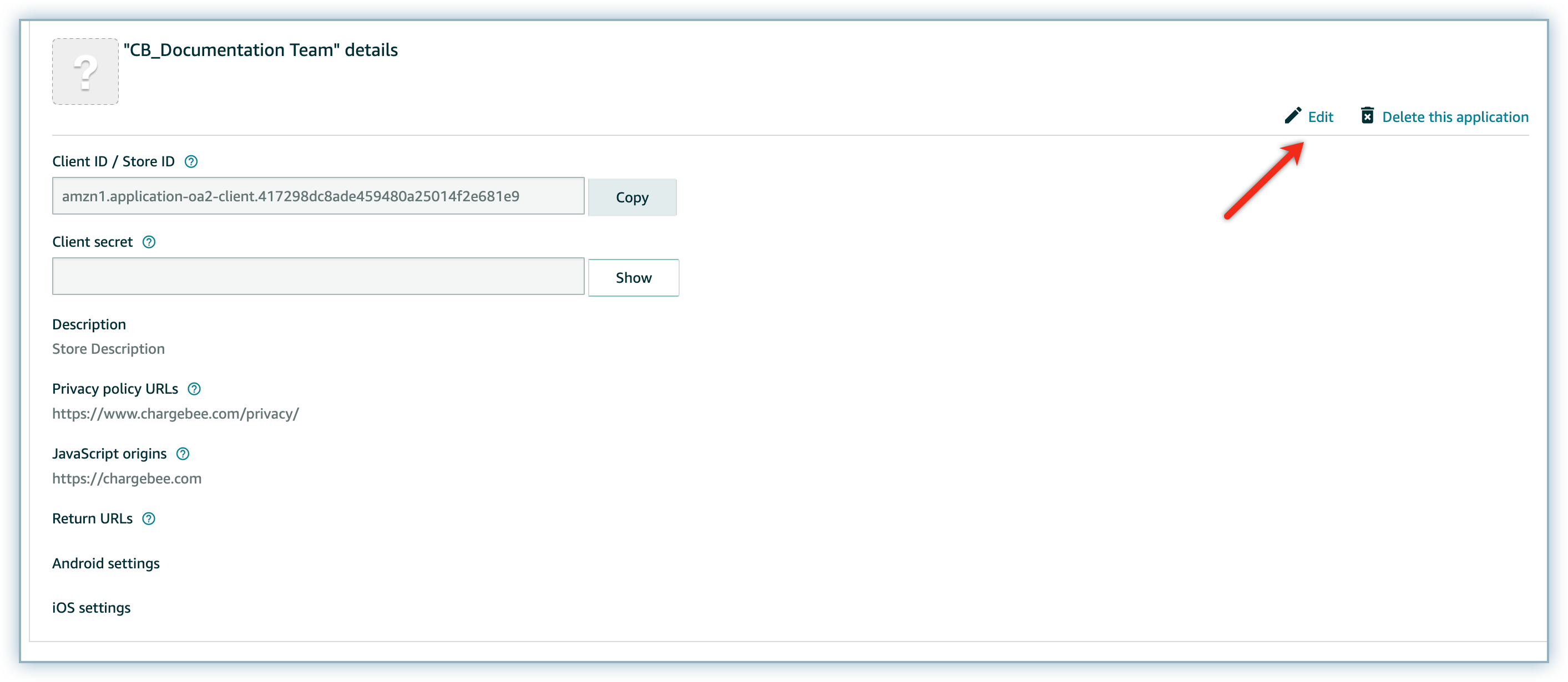Click the chargebee privacy policy URL
Screen dimensions: 1568x682
[x=175, y=414]
